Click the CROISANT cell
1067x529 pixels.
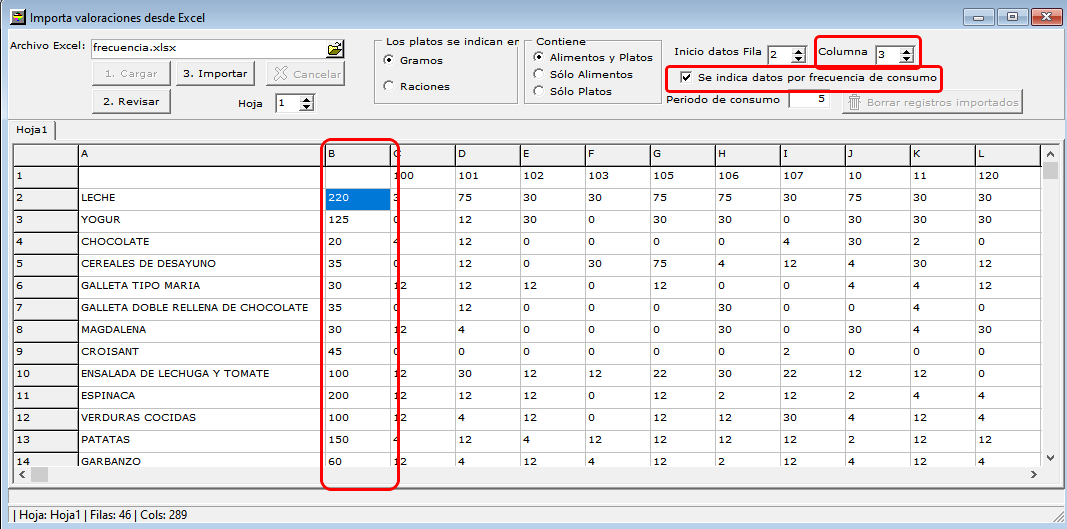[201, 351]
